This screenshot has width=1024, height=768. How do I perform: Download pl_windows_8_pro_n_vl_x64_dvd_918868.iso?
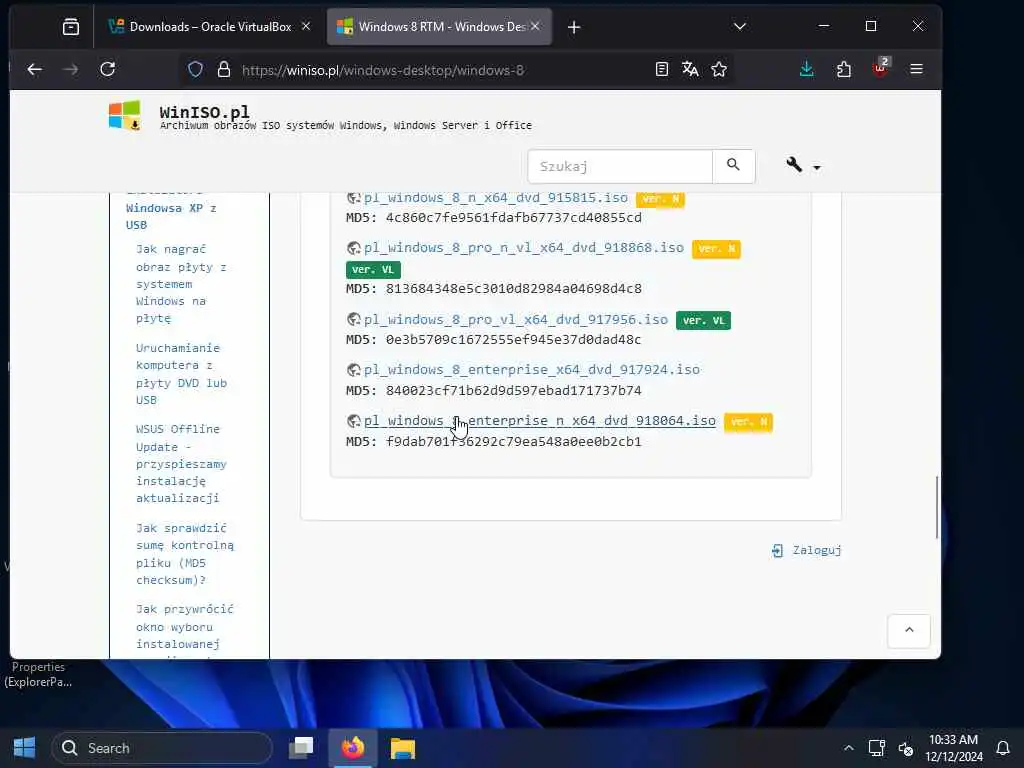[524, 248]
